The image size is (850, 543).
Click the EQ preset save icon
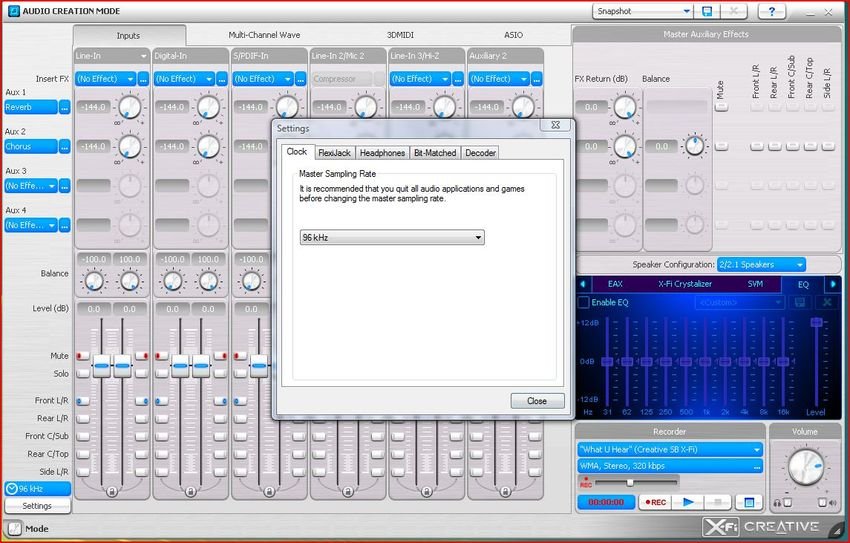pyautogui.click(x=800, y=302)
